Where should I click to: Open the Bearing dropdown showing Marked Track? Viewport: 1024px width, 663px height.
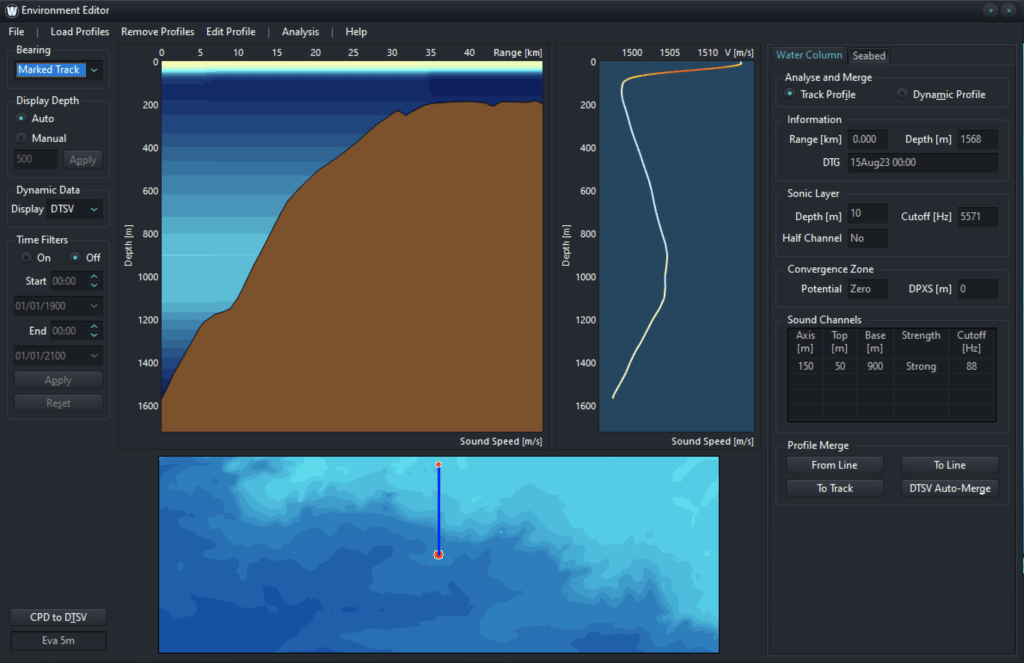pos(57,69)
